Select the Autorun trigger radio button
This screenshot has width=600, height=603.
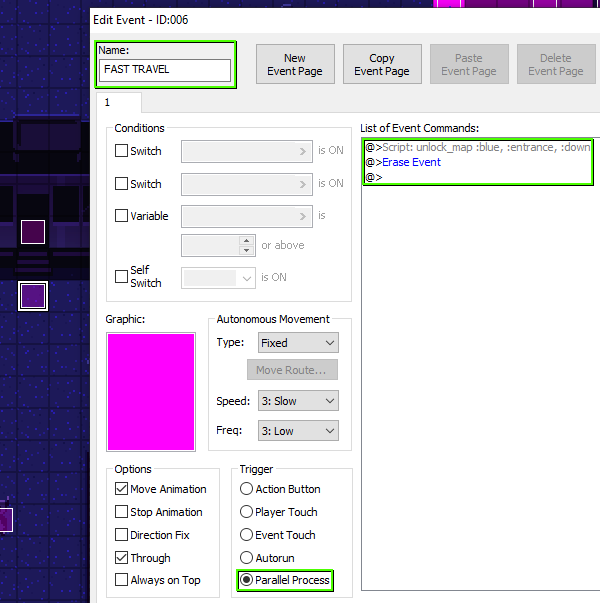click(247, 558)
